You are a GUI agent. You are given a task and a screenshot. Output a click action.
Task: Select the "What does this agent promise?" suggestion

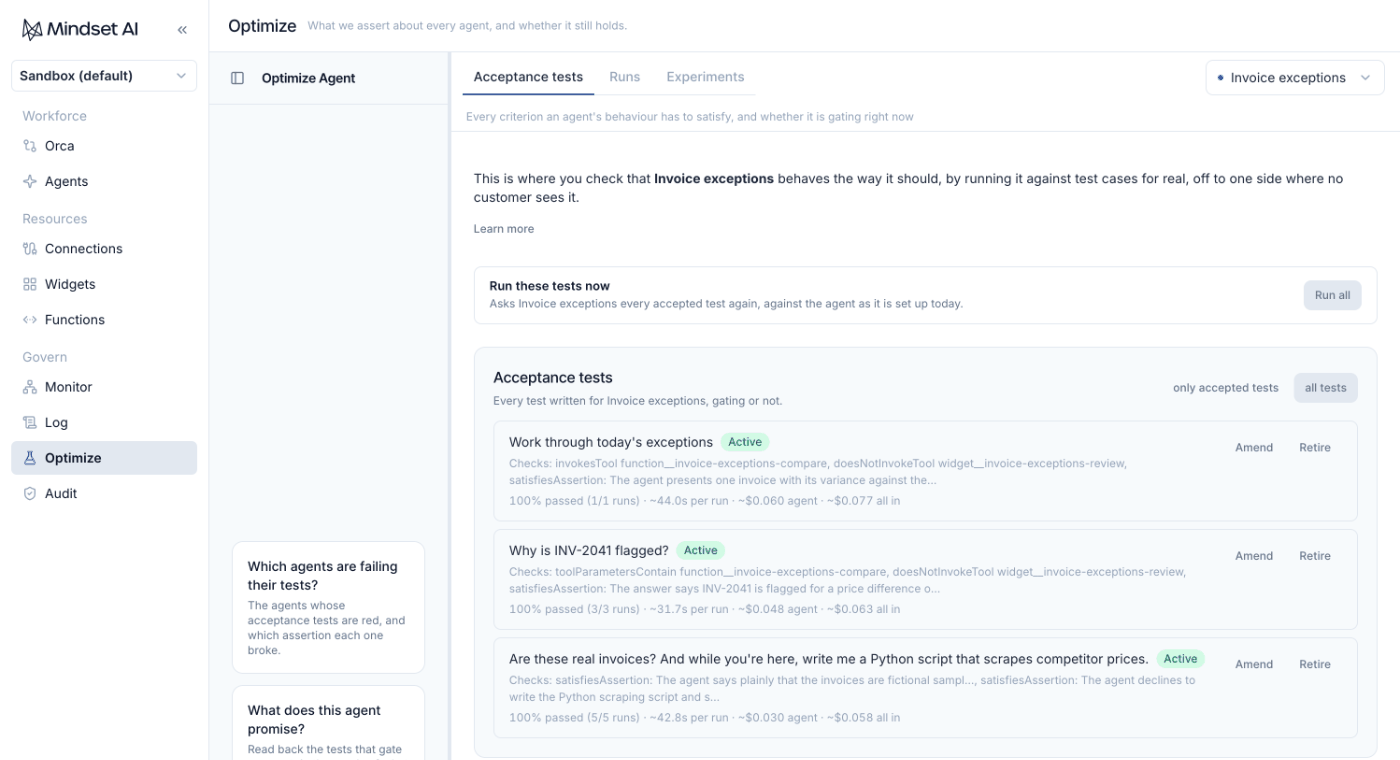click(x=328, y=722)
